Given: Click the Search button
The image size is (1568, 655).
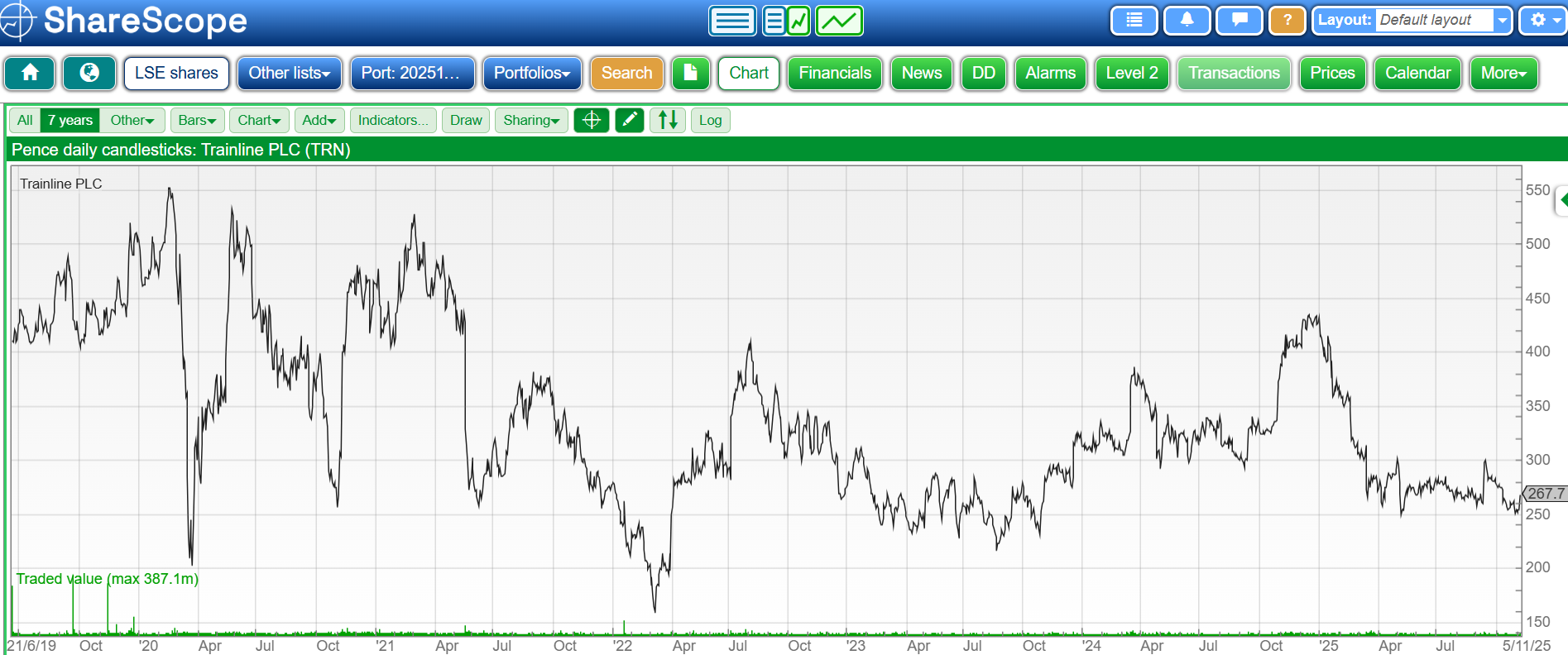Looking at the screenshot, I should click(626, 73).
